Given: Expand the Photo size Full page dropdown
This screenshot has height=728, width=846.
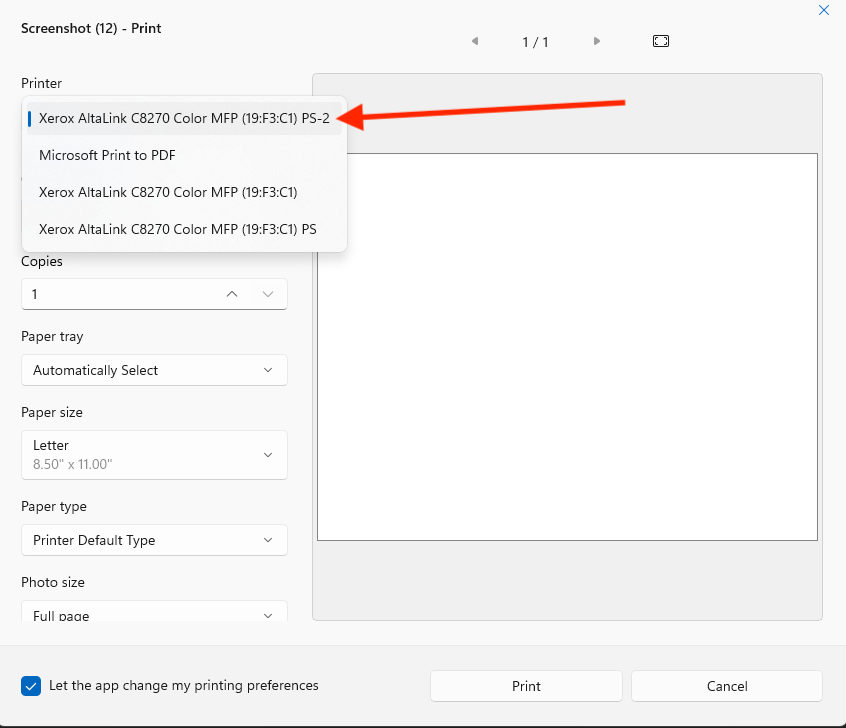Looking at the screenshot, I should click(x=154, y=614).
